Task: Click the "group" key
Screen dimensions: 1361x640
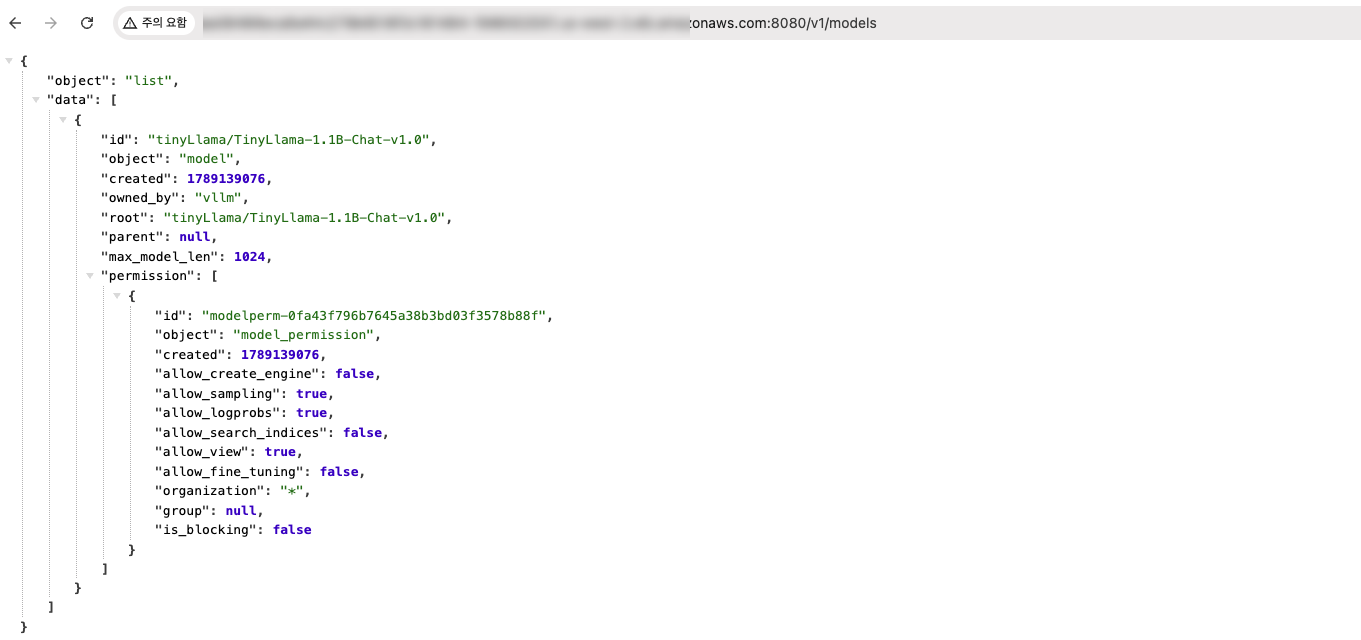Action: [x=182, y=511]
